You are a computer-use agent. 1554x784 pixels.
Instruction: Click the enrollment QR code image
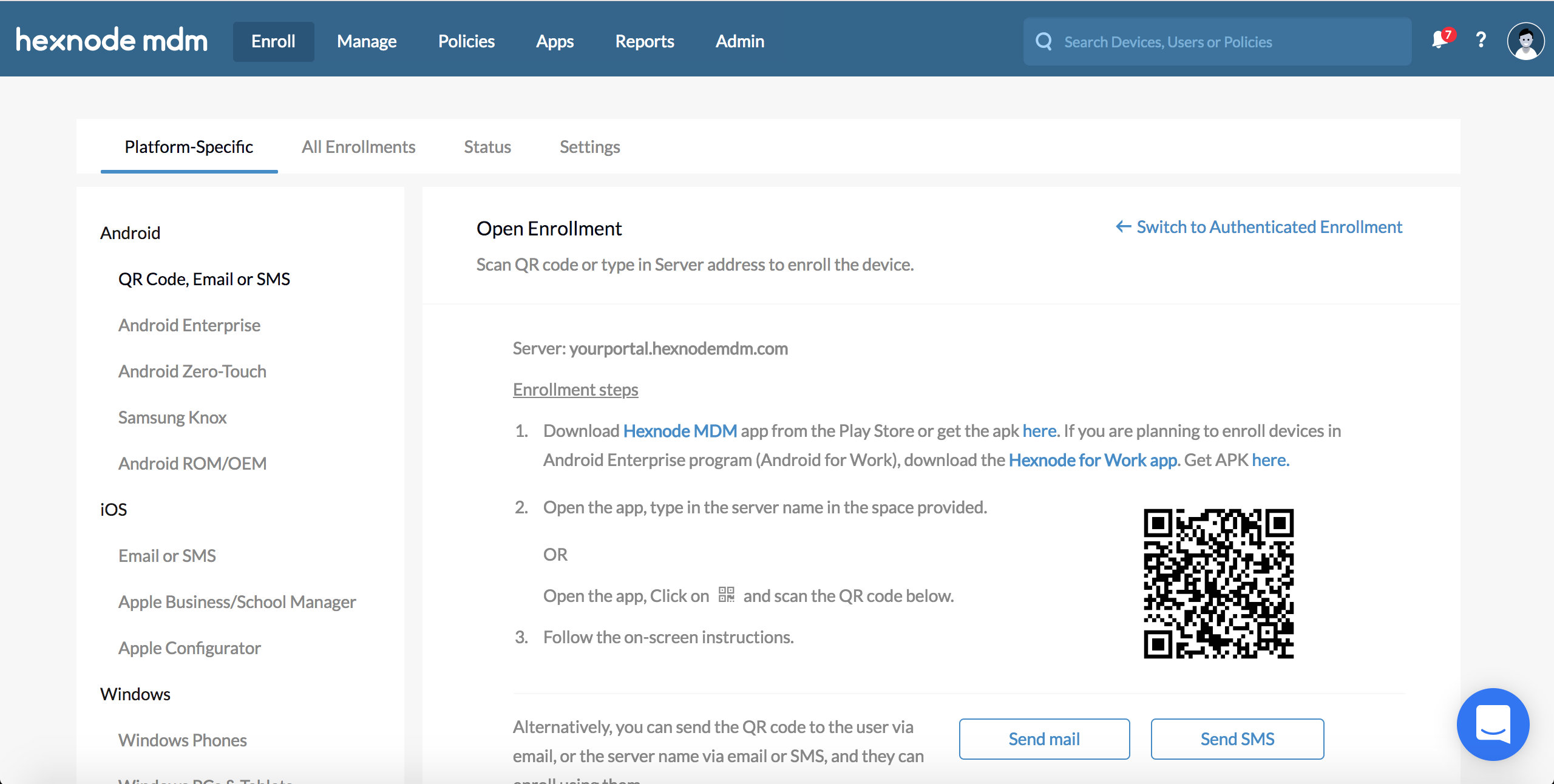(1218, 583)
